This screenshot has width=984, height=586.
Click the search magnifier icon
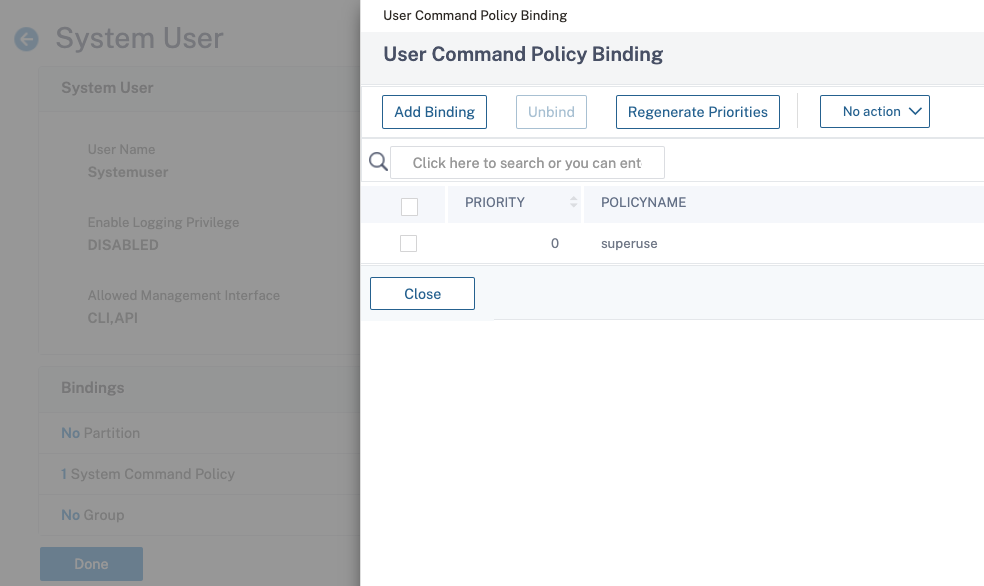(378, 162)
